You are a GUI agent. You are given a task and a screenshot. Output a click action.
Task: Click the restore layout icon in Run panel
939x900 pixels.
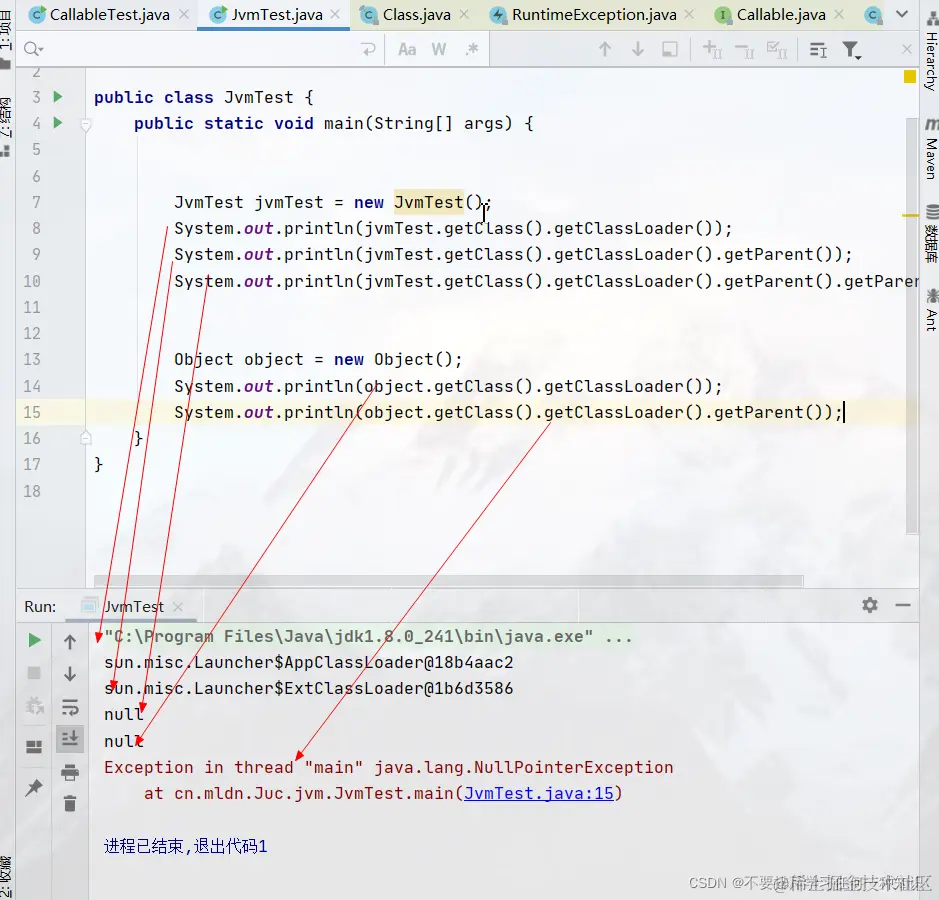click(x=34, y=746)
